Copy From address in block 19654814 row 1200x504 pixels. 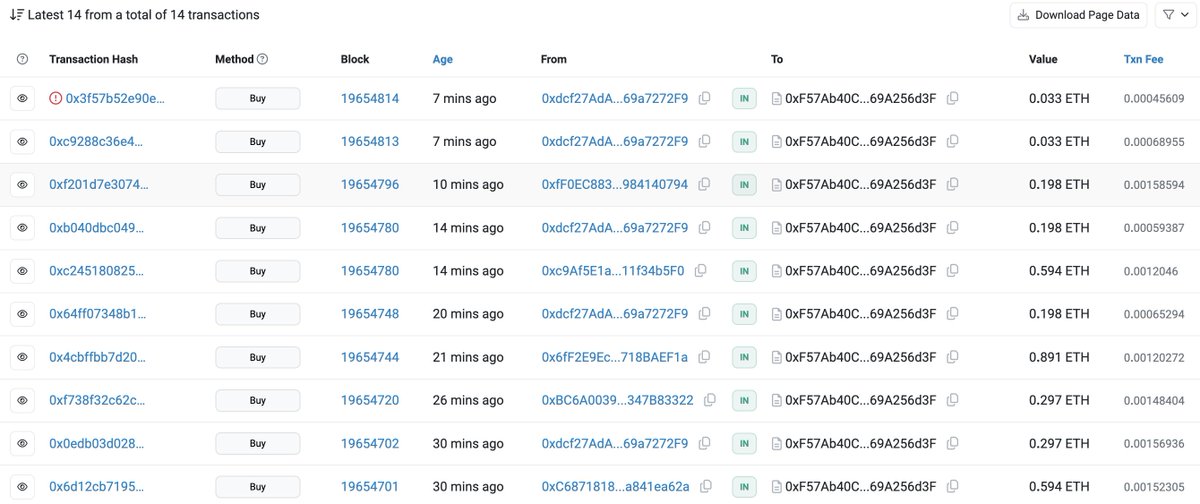pyautogui.click(x=705, y=98)
